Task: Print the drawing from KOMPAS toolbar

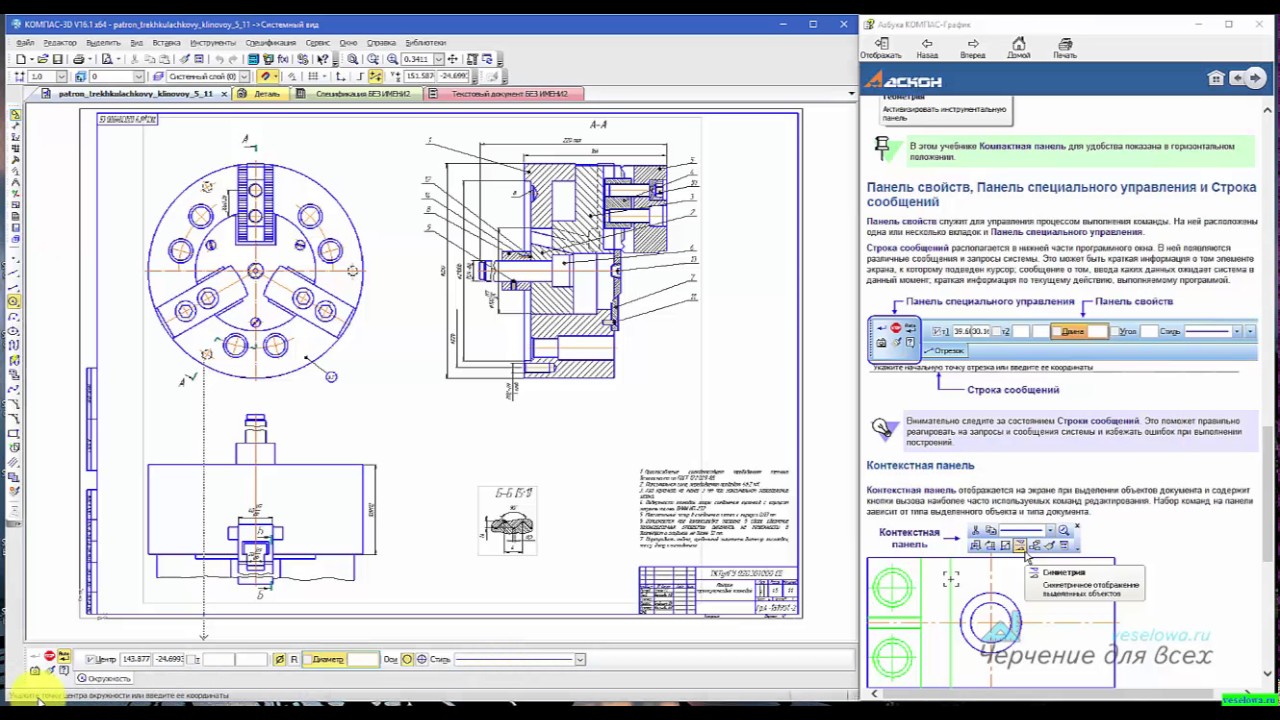Action: (x=78, y=59)
